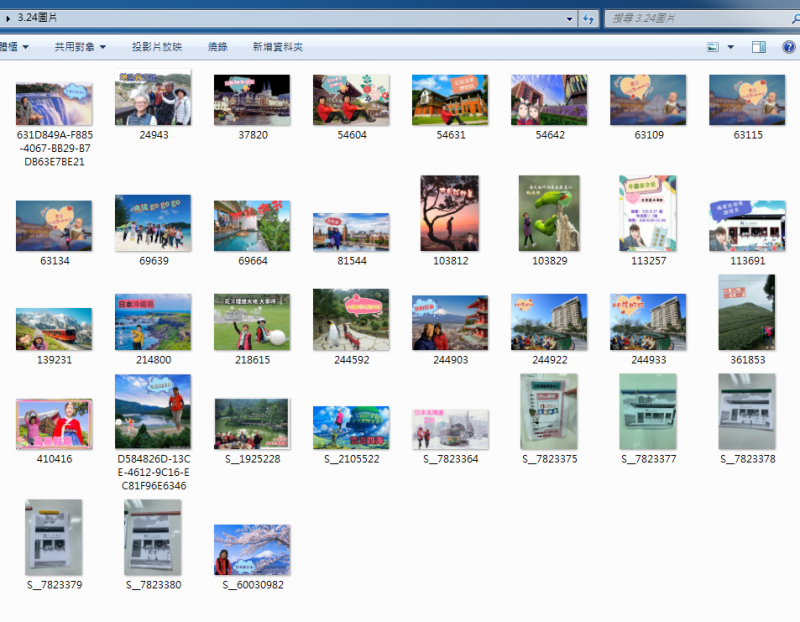Click the 燒錄 toolbar button
Screen dimensions: 800x622
217,47
